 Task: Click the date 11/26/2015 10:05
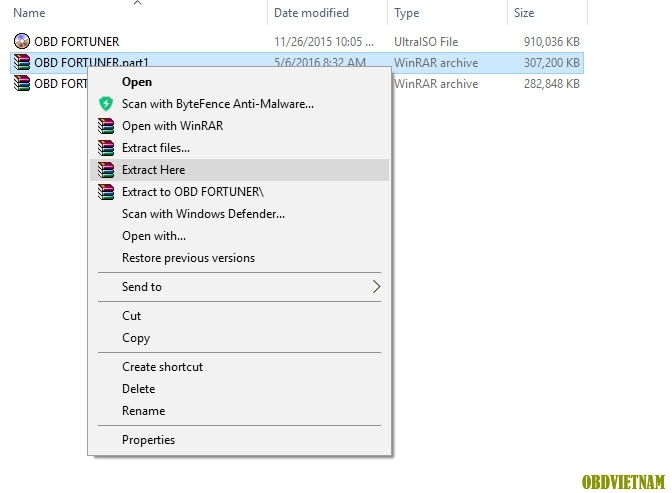[324, 42]
